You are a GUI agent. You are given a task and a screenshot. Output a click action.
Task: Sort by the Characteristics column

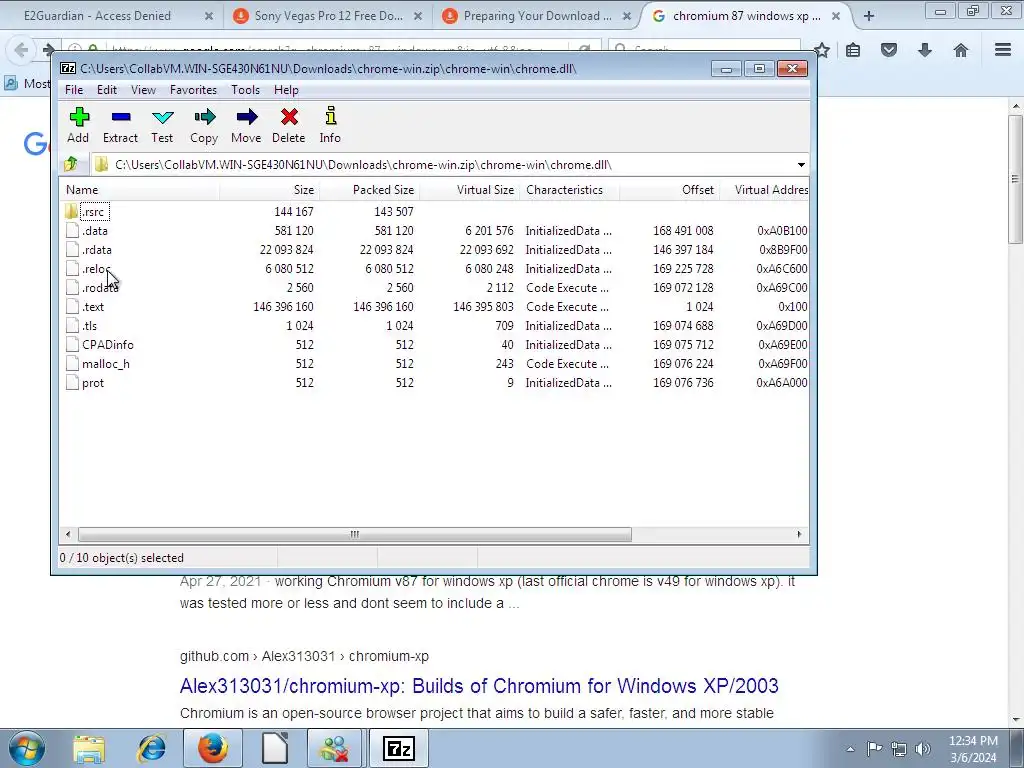569,190
